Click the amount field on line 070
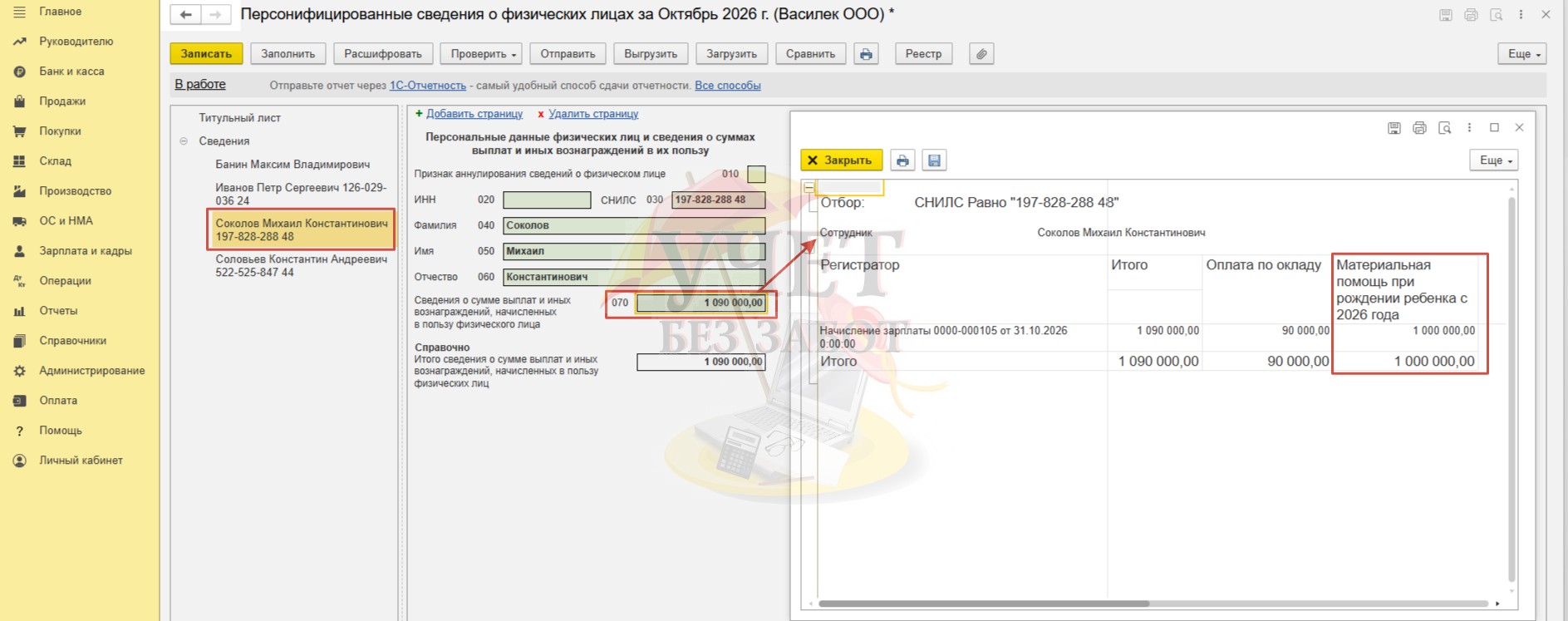The width and height of the screenshot is (1568, 621). [700, 303]
